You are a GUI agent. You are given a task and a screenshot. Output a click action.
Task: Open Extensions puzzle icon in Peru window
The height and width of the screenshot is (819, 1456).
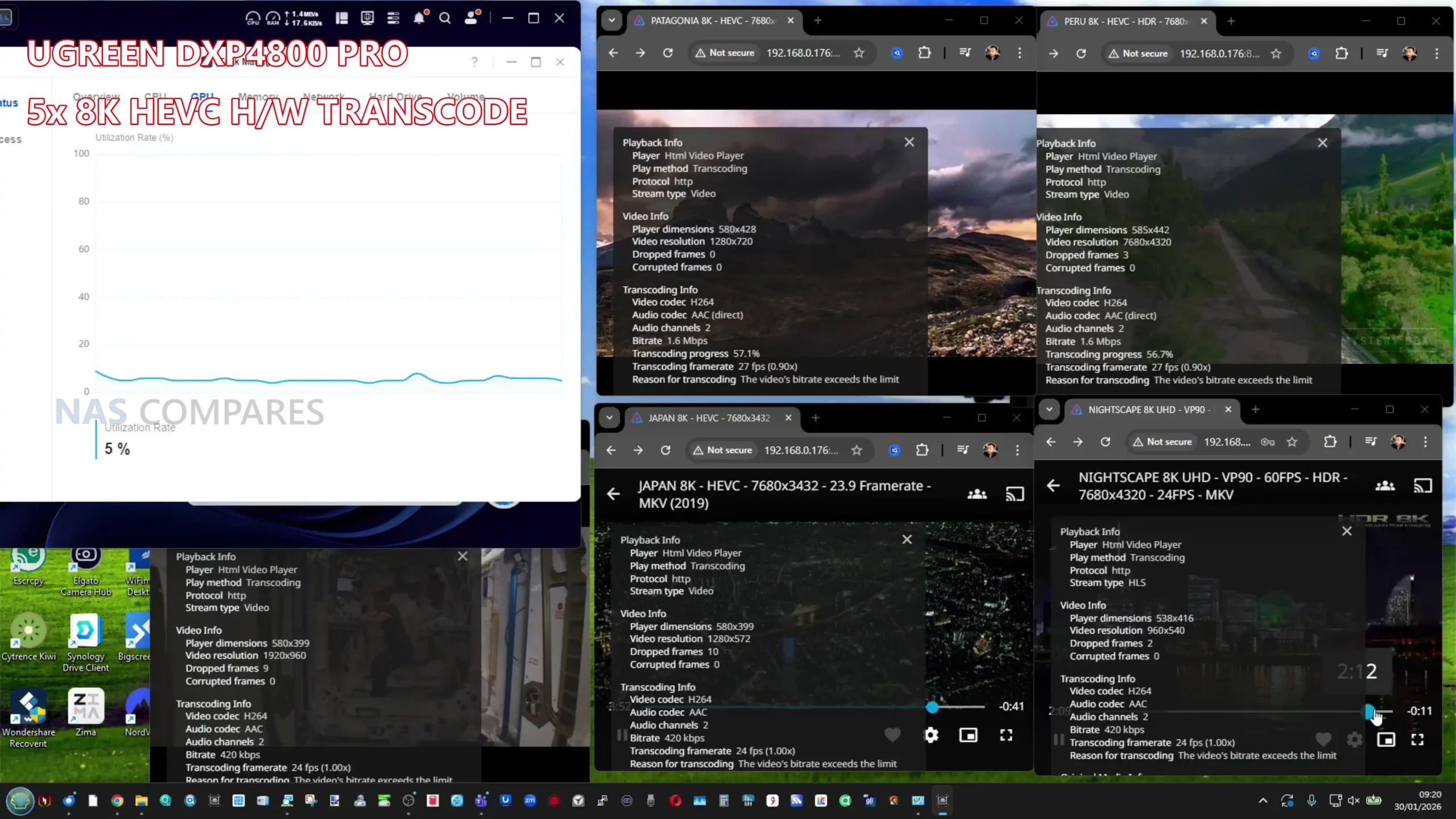tap(1342, 53)
